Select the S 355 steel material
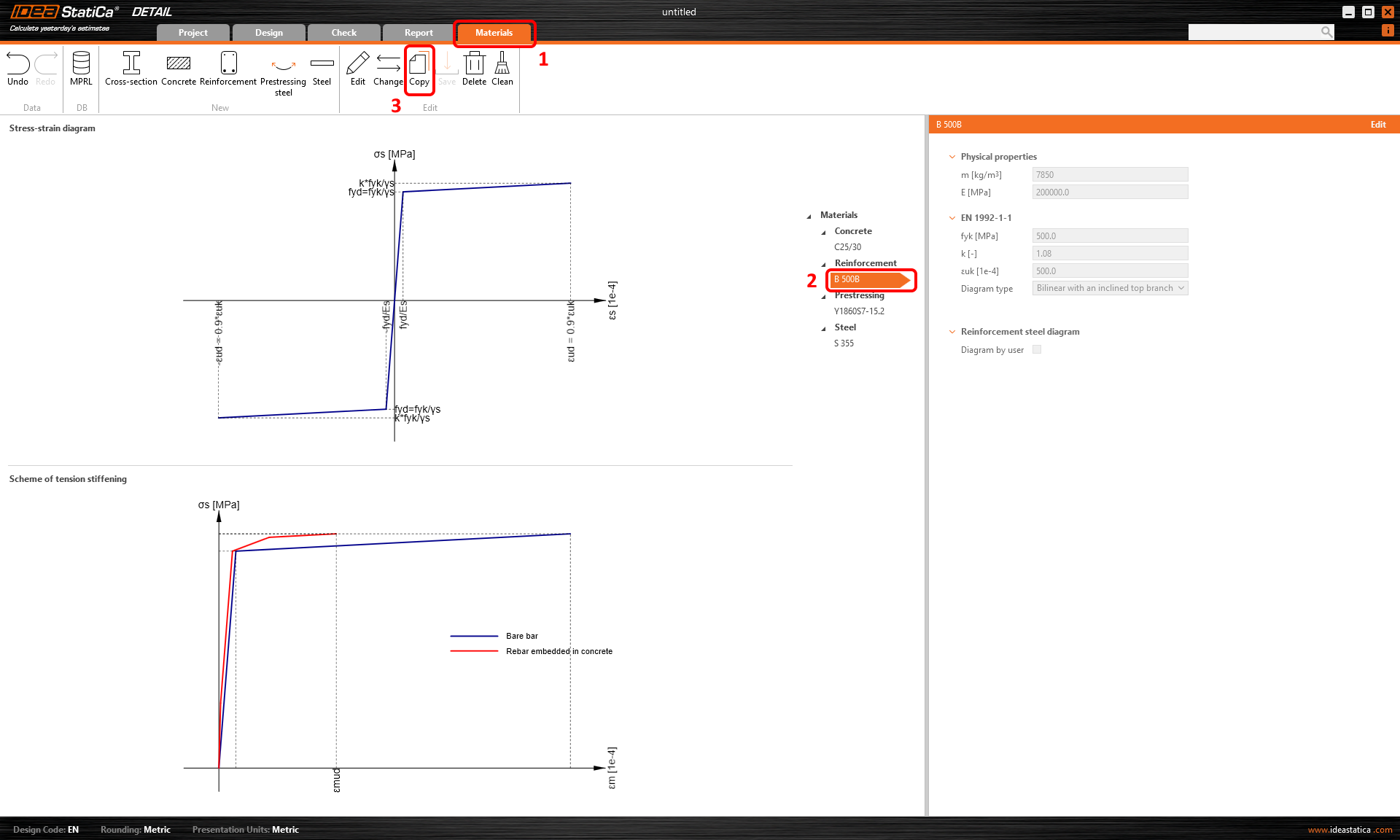This screenshot has height=840, width=1400. point(844,343)
